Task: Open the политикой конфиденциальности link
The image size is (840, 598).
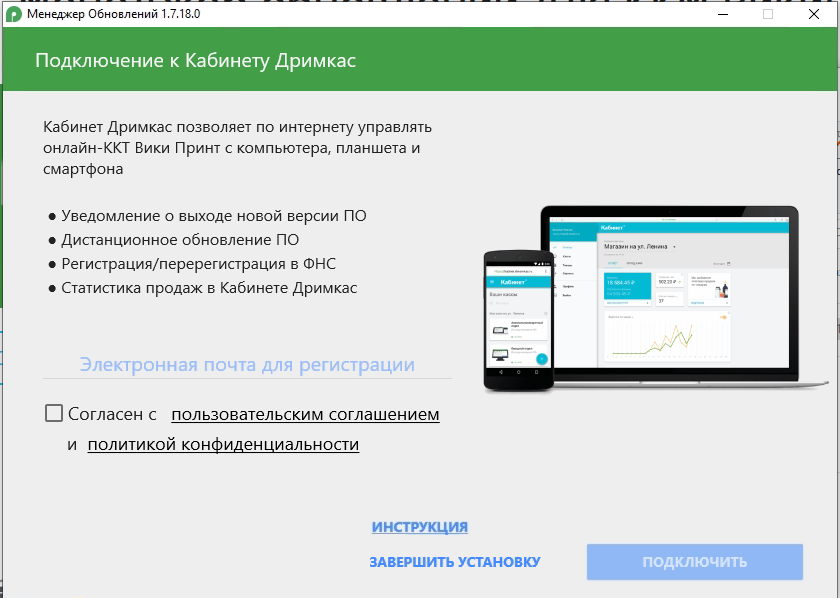Action: 223,444
